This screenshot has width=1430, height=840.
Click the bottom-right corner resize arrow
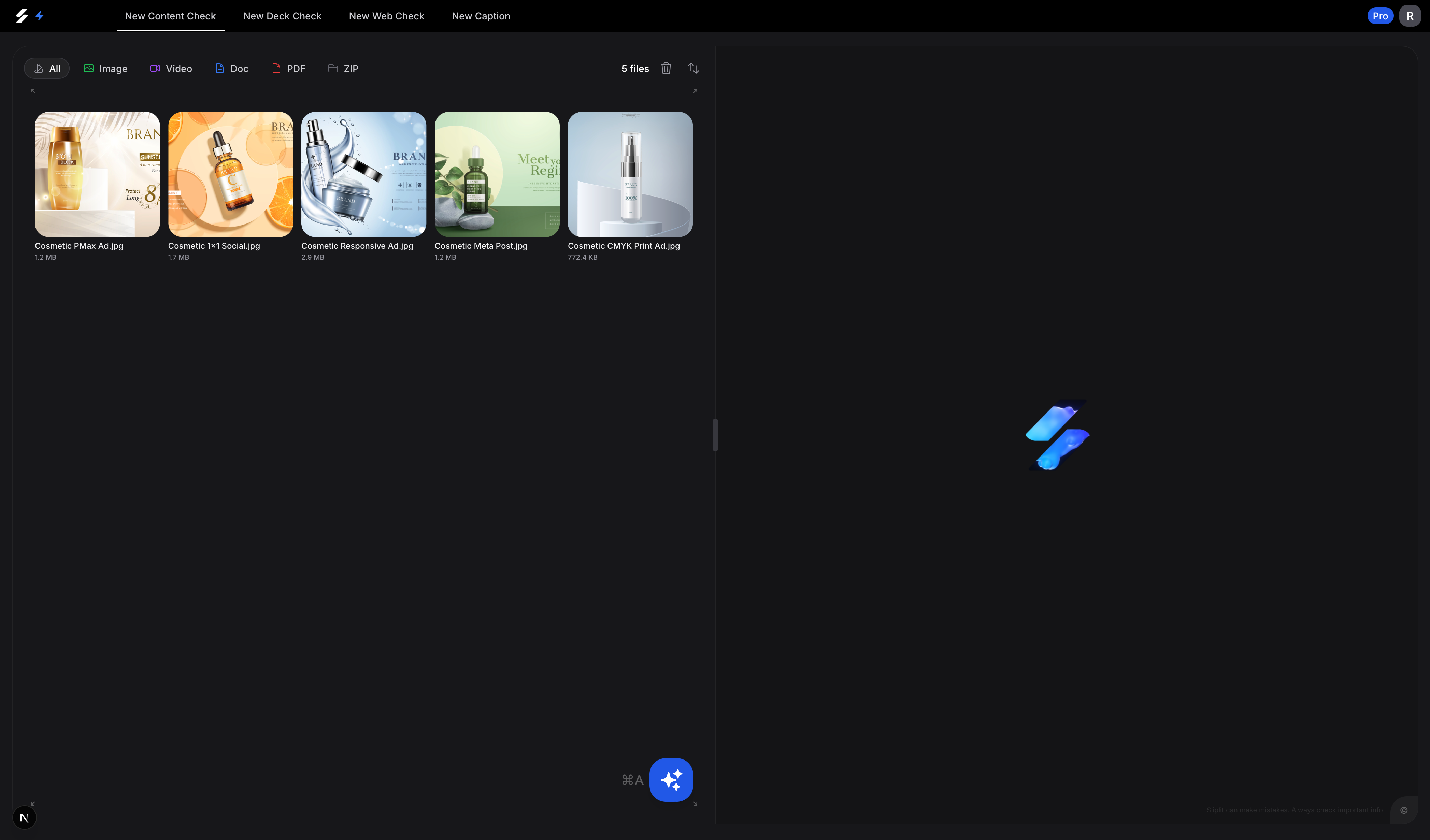695,804
